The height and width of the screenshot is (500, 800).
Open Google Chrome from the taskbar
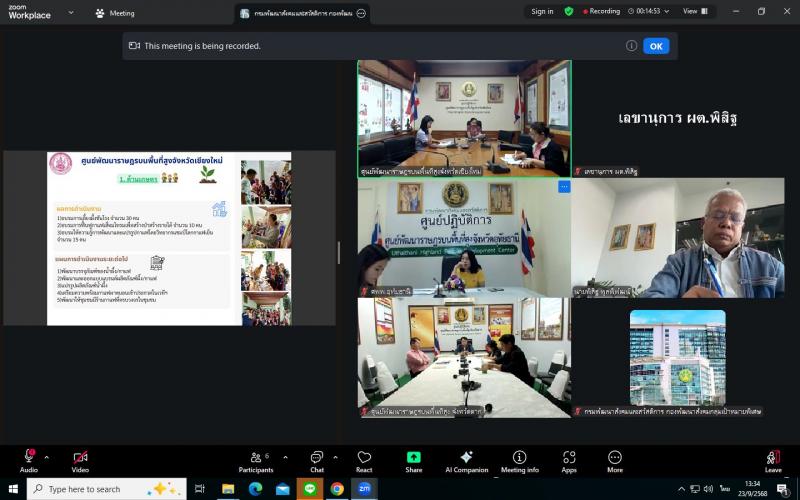pyautogui.click(x=337, y=489)
